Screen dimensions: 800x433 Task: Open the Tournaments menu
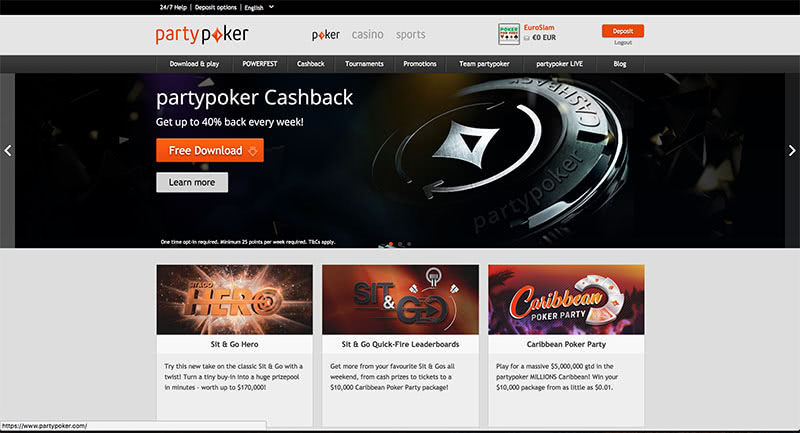[364, 64]
